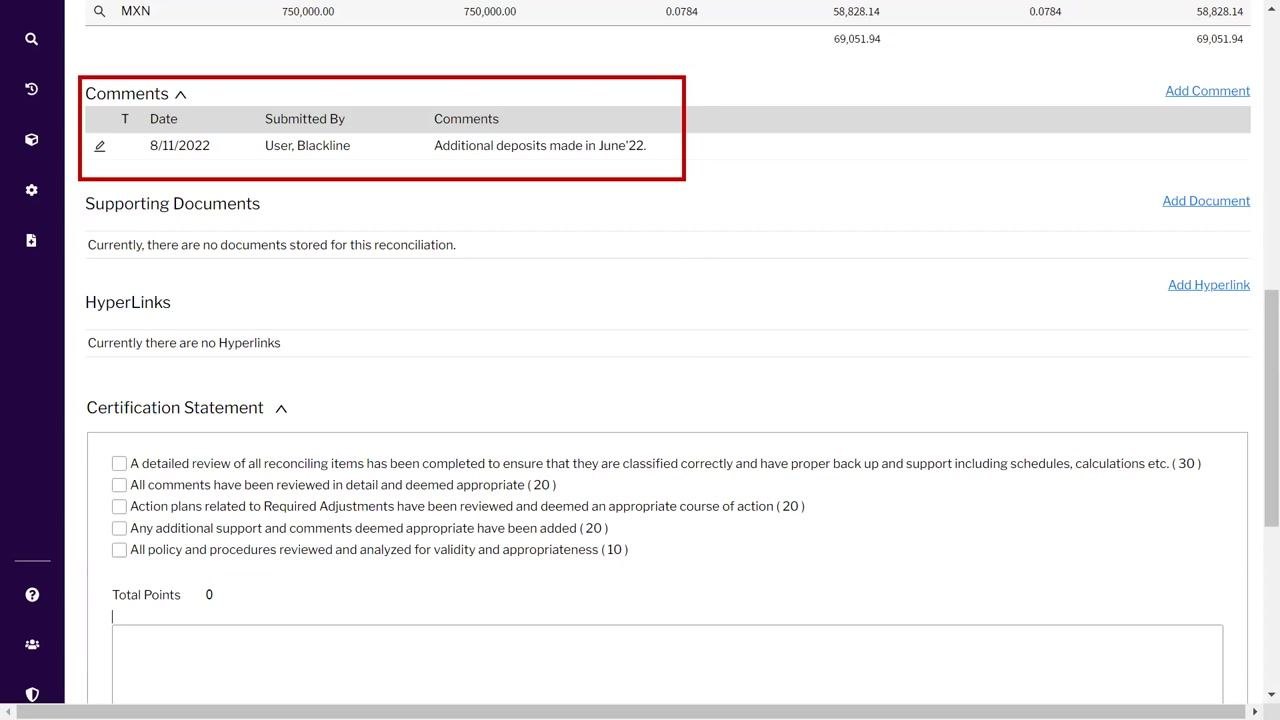Screen dimensions: 1280x720
Task: Click the cube icon in sidebar
Action: coord(32,140)
